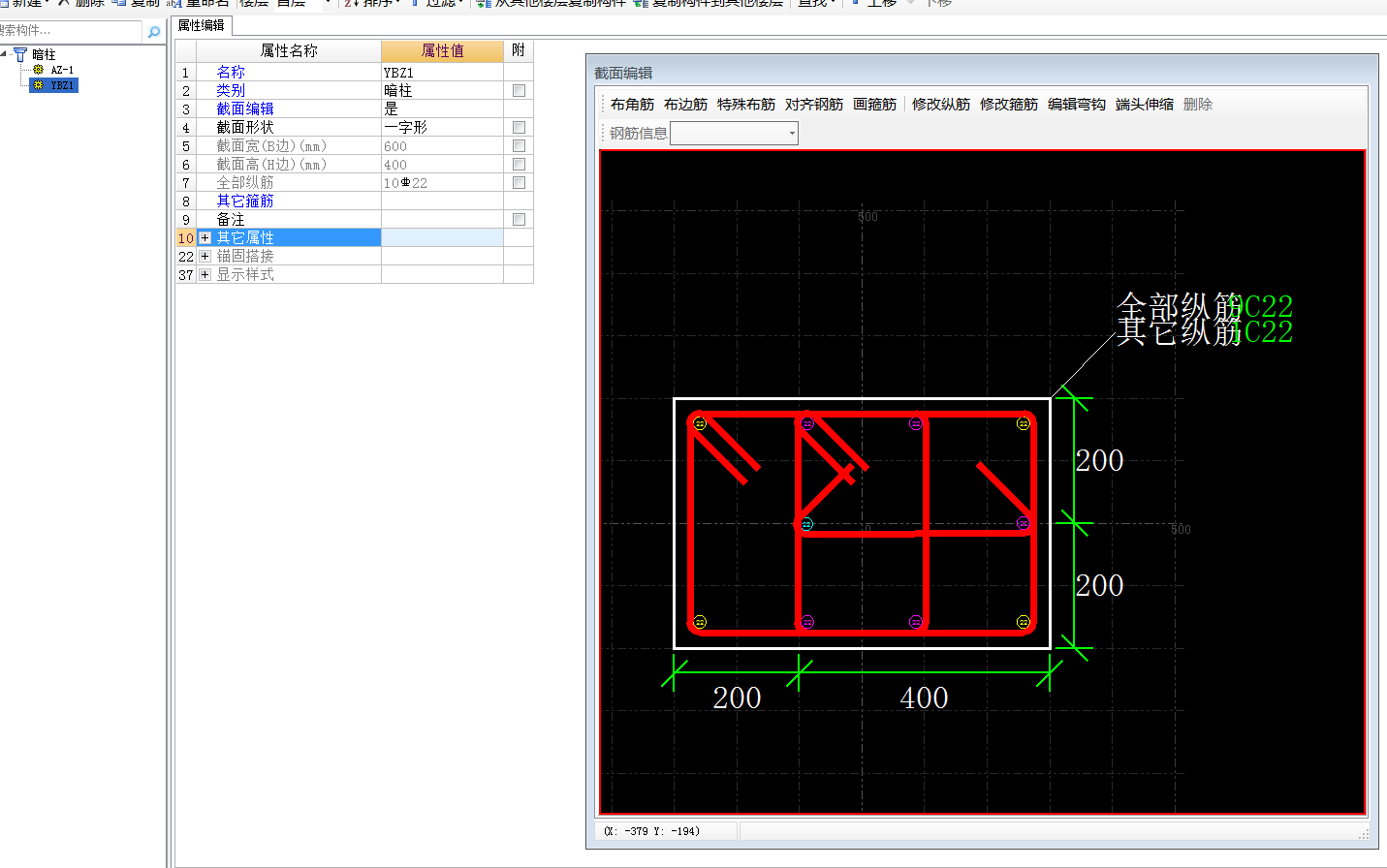Click the 类别 property link
Screen dimensions: 1387x868
231,90
